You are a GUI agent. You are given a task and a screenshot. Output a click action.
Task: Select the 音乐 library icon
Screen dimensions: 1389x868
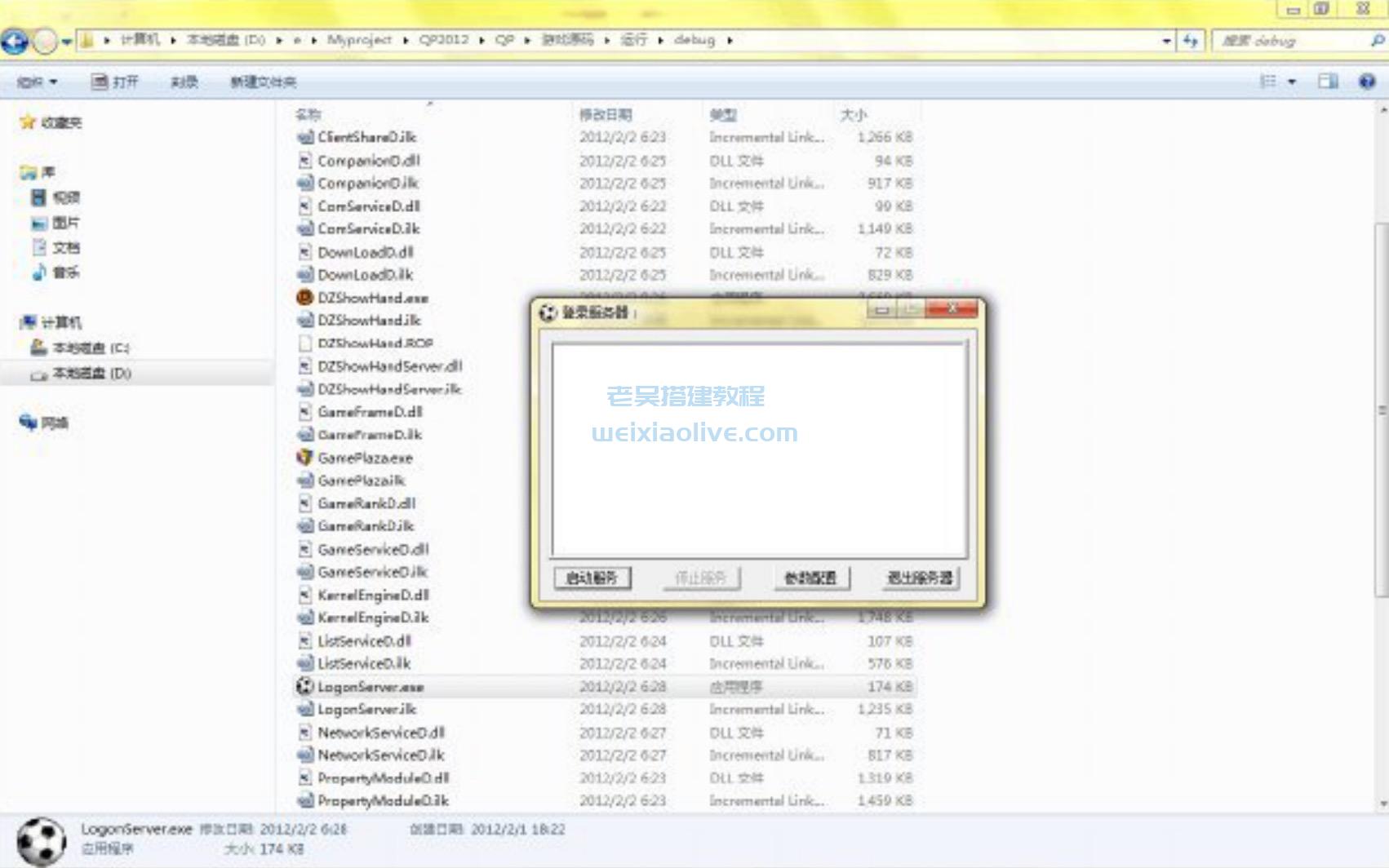(39, 272)
